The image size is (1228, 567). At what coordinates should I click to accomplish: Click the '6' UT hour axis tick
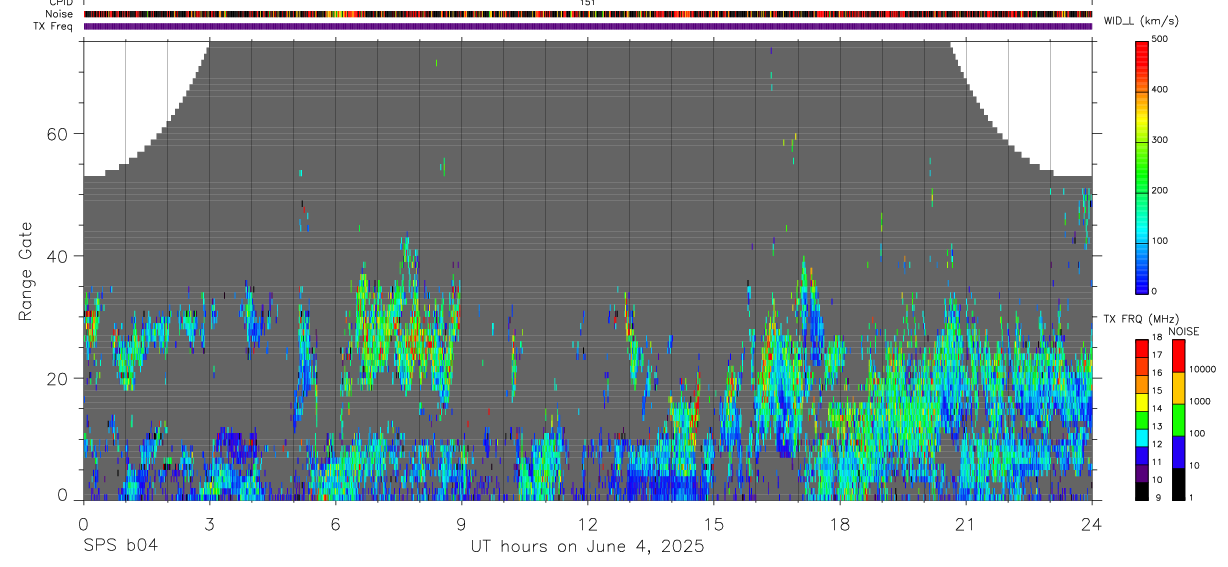coord(335,524)
